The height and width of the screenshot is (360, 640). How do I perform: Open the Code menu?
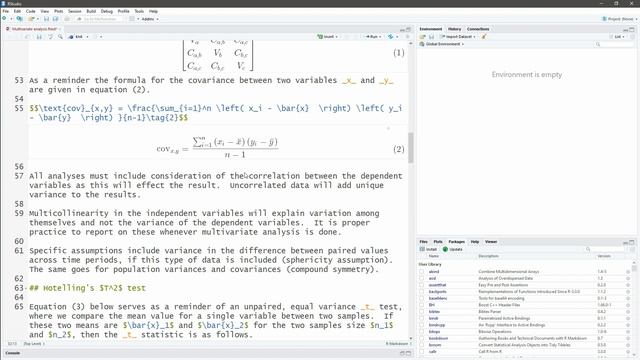pos(31,11)
